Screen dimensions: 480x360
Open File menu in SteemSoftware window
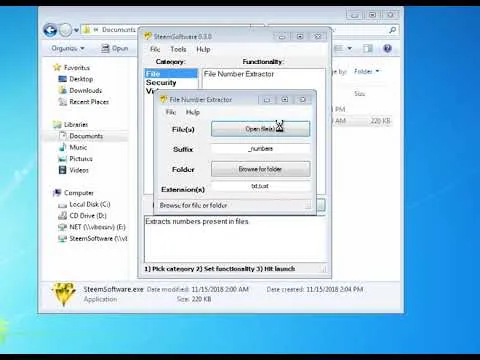(x=155, y=49)
